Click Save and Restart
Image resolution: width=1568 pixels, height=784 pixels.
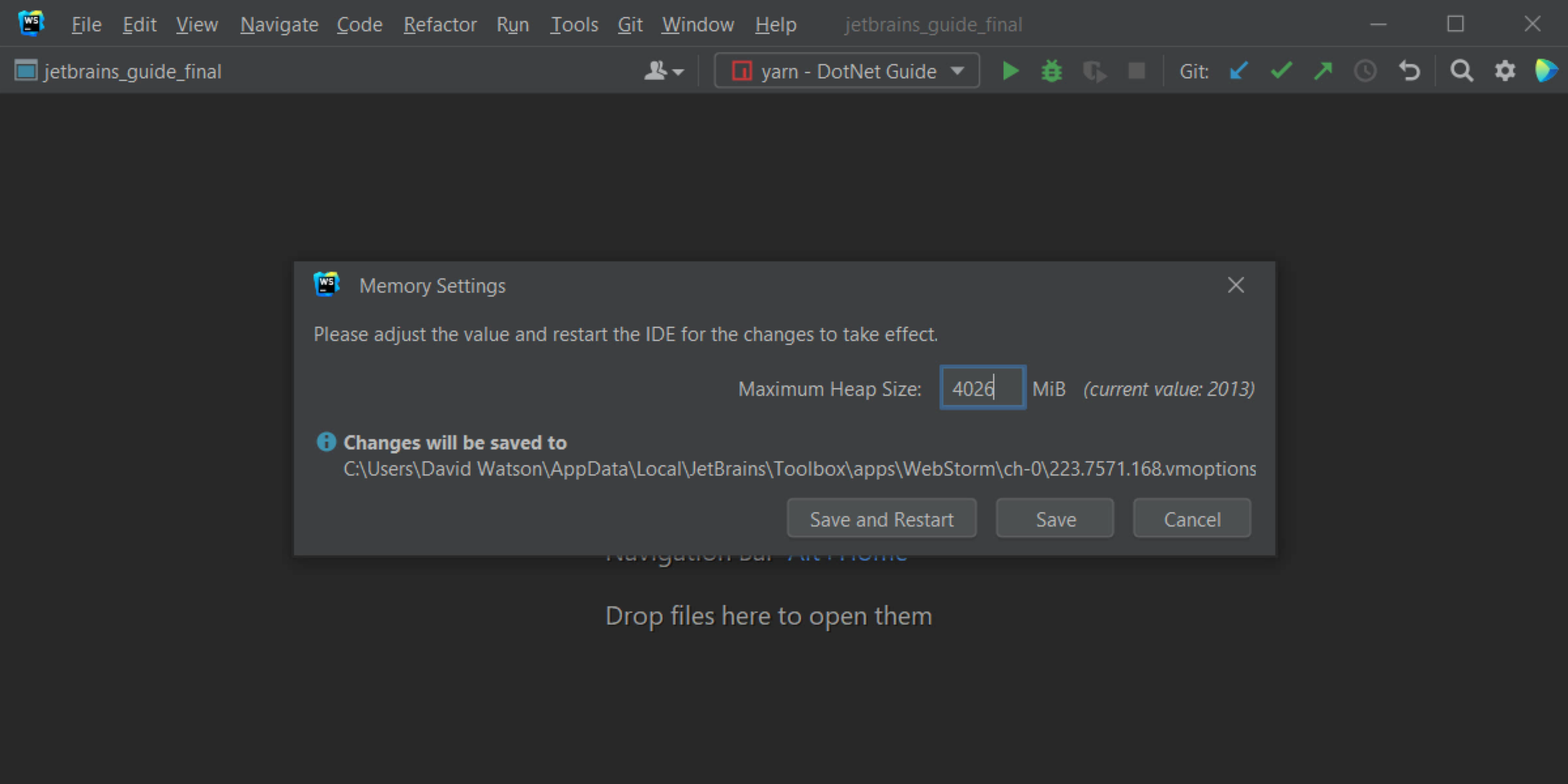(x=882, y=518)
